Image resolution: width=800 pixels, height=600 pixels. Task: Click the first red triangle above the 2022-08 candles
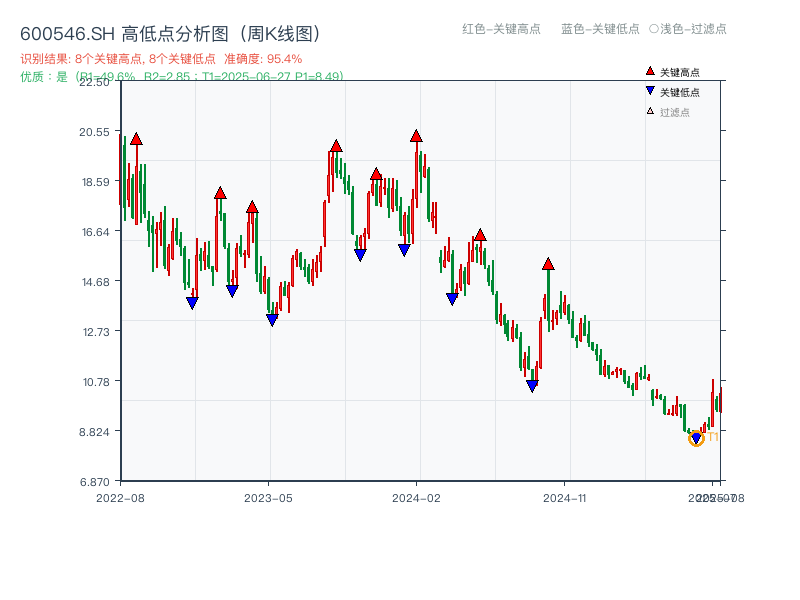coord(135,138)
